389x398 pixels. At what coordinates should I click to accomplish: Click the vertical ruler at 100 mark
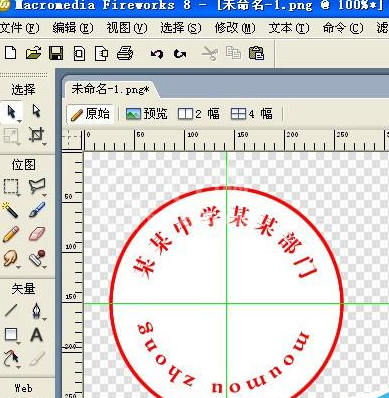coord(71,247)
